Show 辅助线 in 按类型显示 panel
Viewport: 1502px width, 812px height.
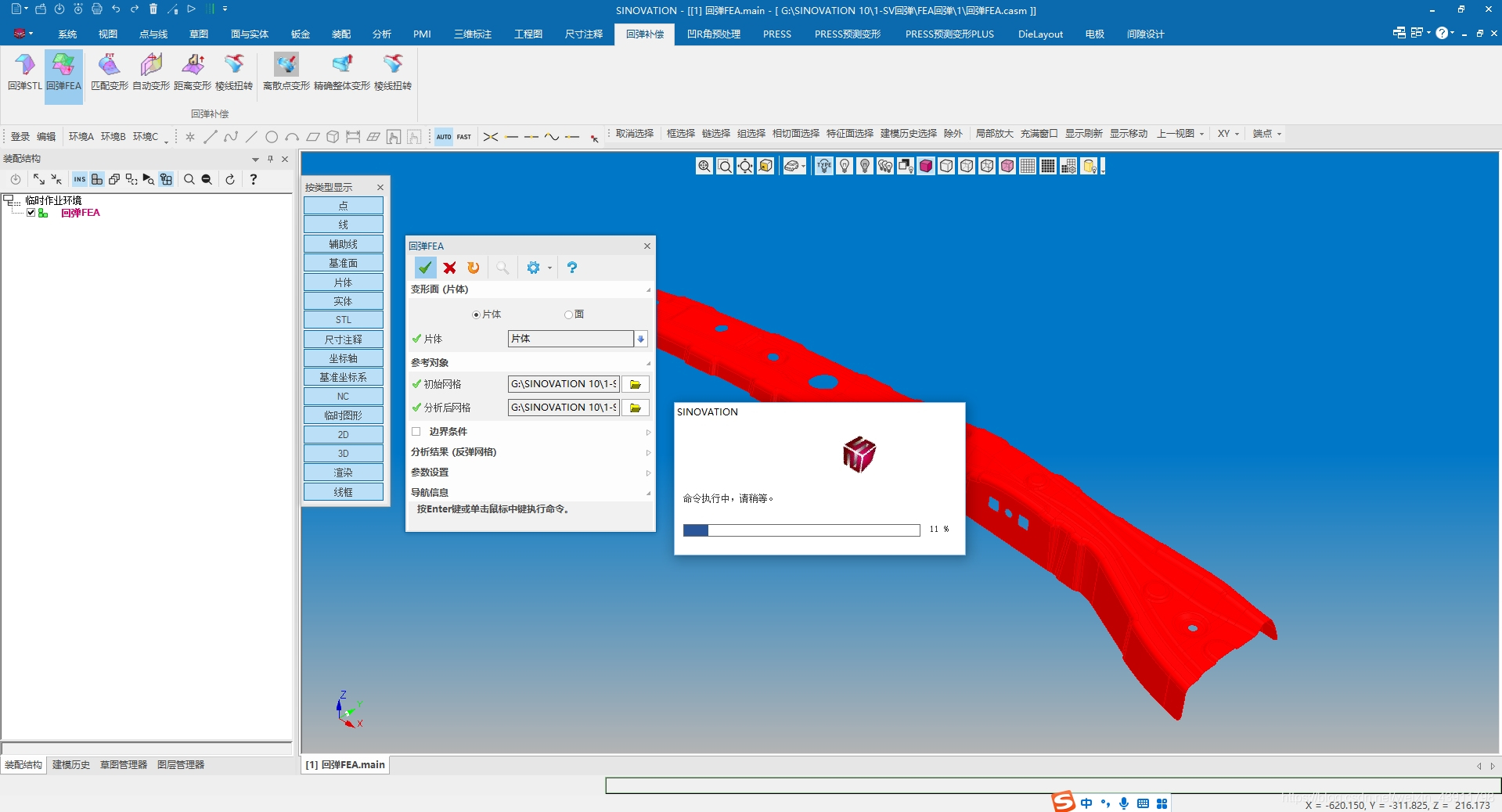click(x=344, y=244)
